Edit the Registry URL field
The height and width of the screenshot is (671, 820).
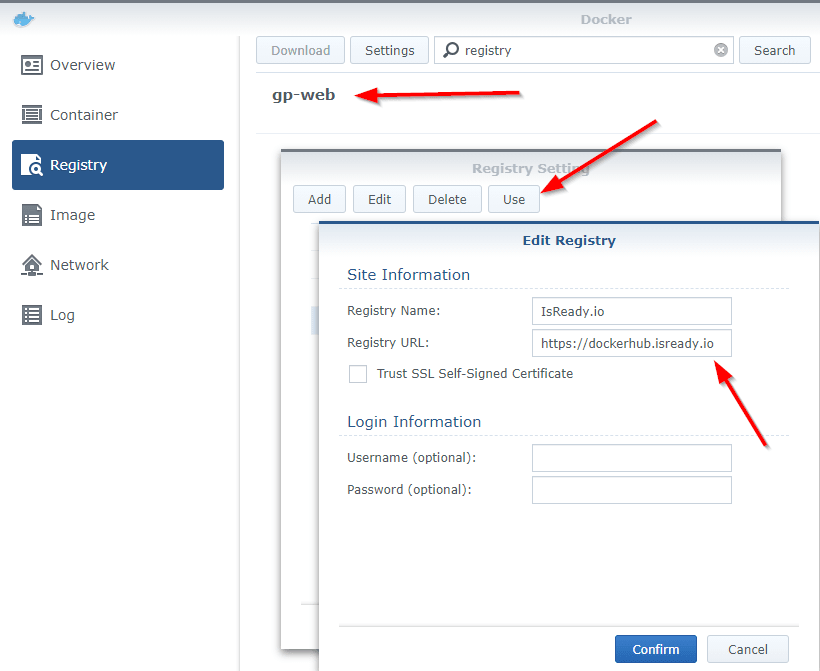632,343
